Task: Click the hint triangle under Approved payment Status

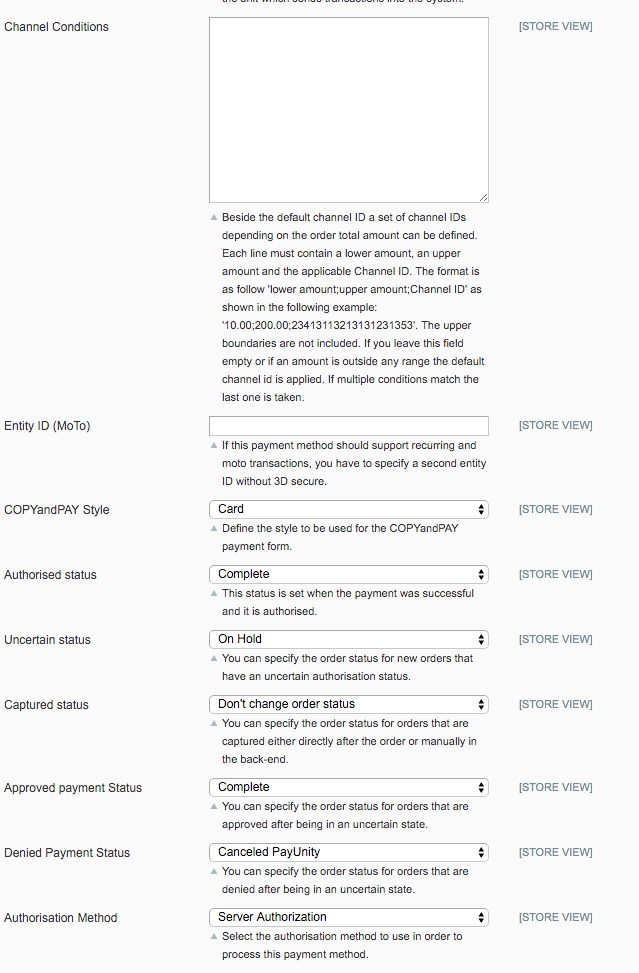Action: coord(213,807)
